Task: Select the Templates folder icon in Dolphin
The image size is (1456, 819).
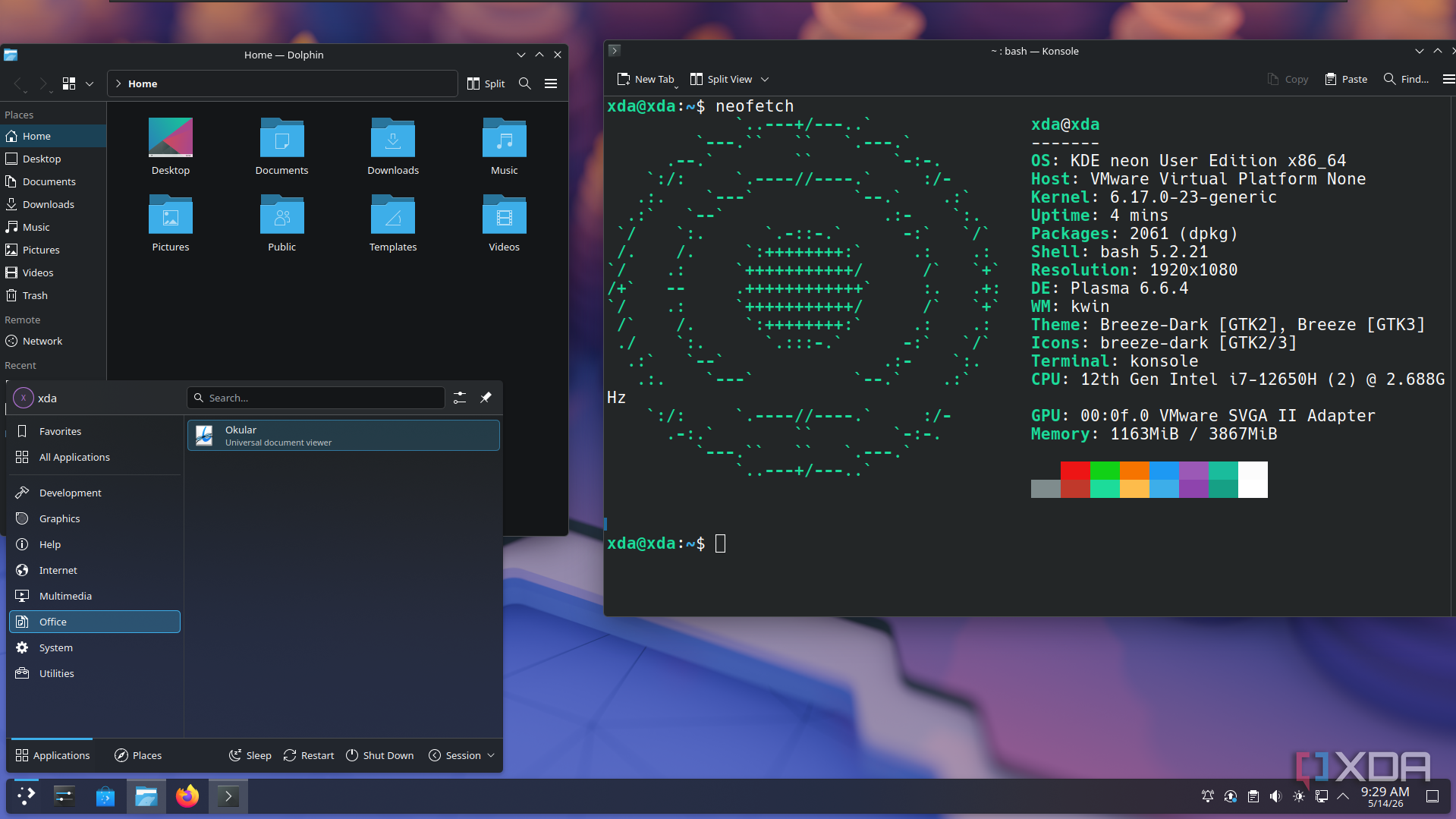Action: click(393, 215)
